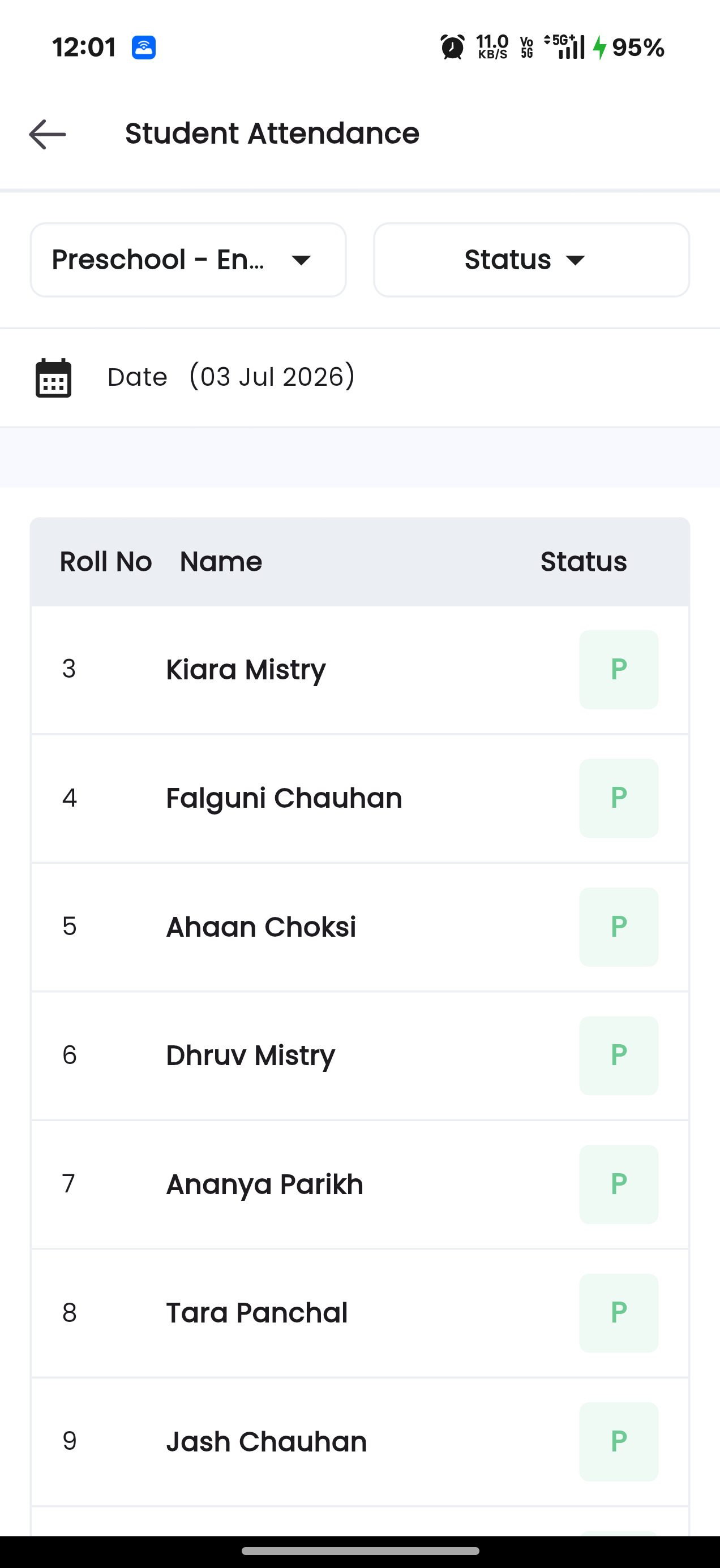The image size is (720, 1568).
Task: Tap the battery charging bolt icon
Action: coord(600,47)
